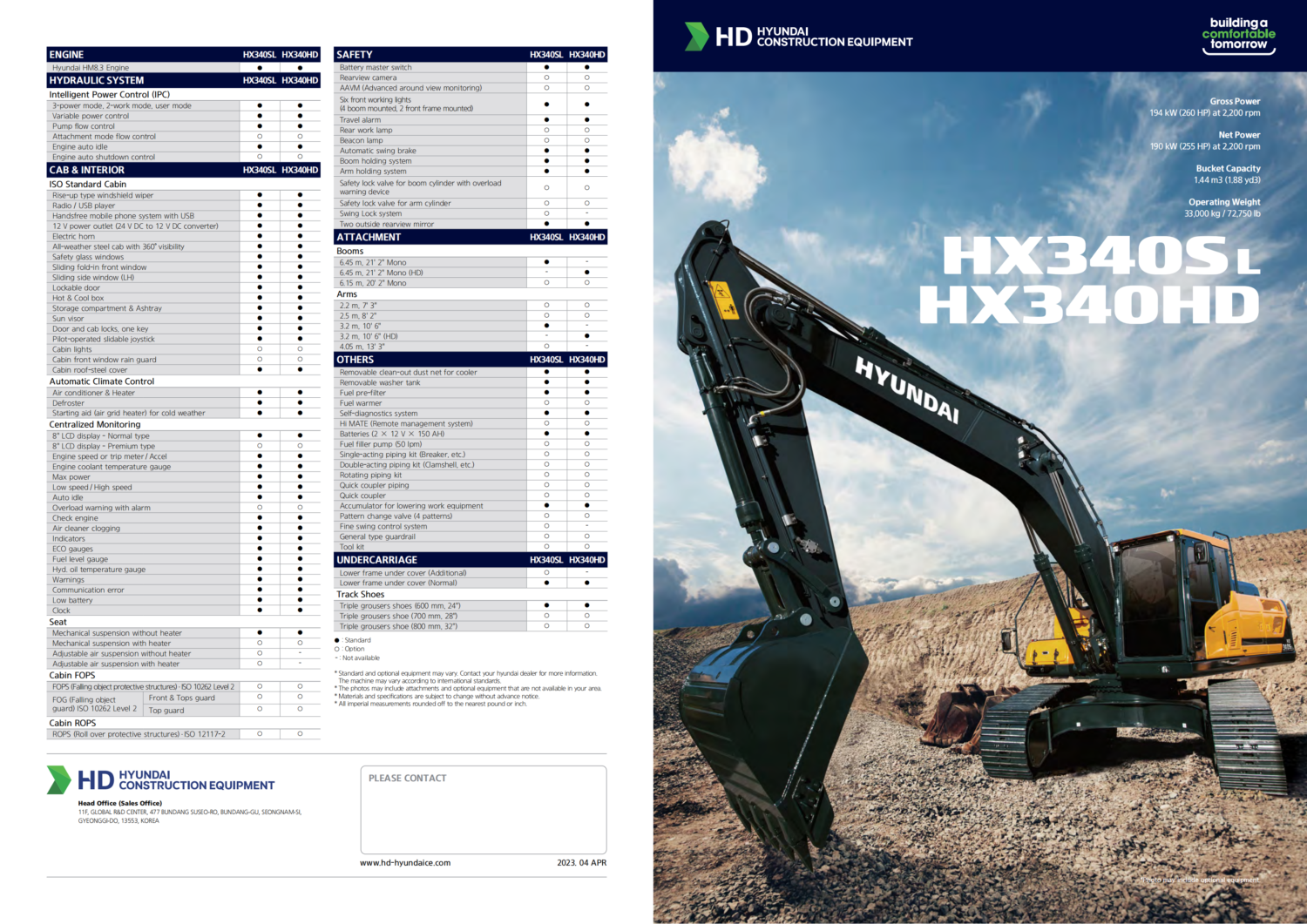The width and height of the screenshot is (1307, 924).
Task: Click the Low battery row
Action: pos(184,600)
